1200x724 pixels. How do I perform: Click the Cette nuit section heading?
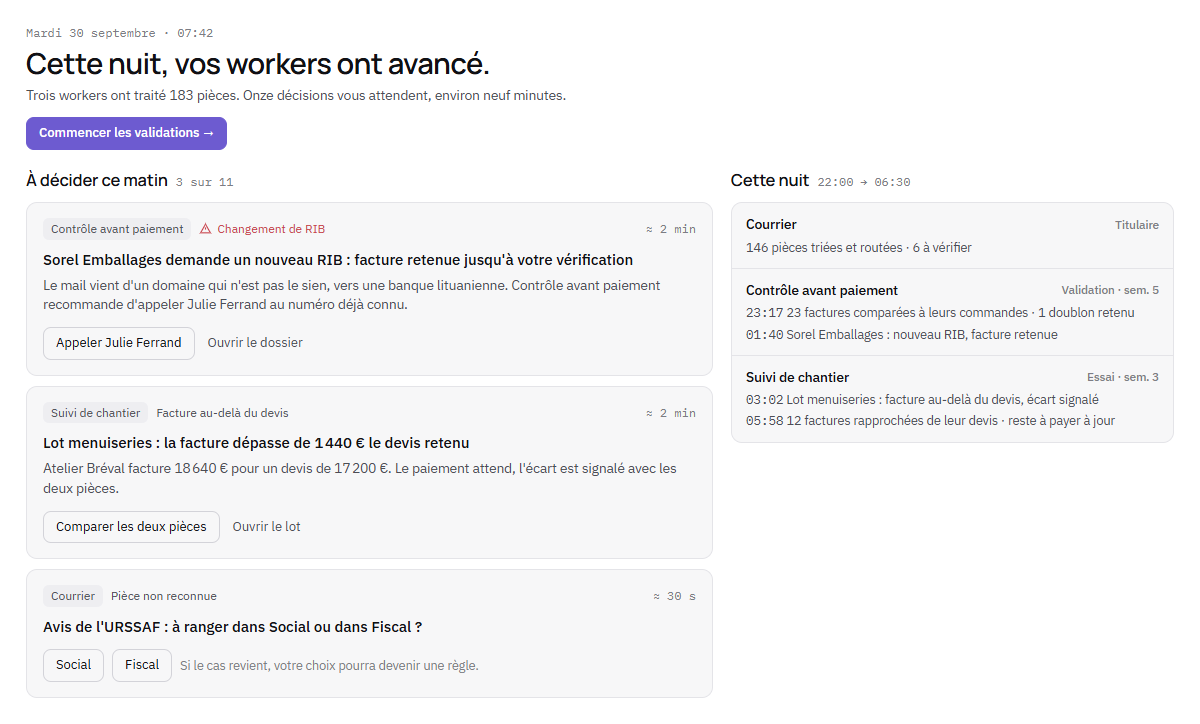pos(770,180)
